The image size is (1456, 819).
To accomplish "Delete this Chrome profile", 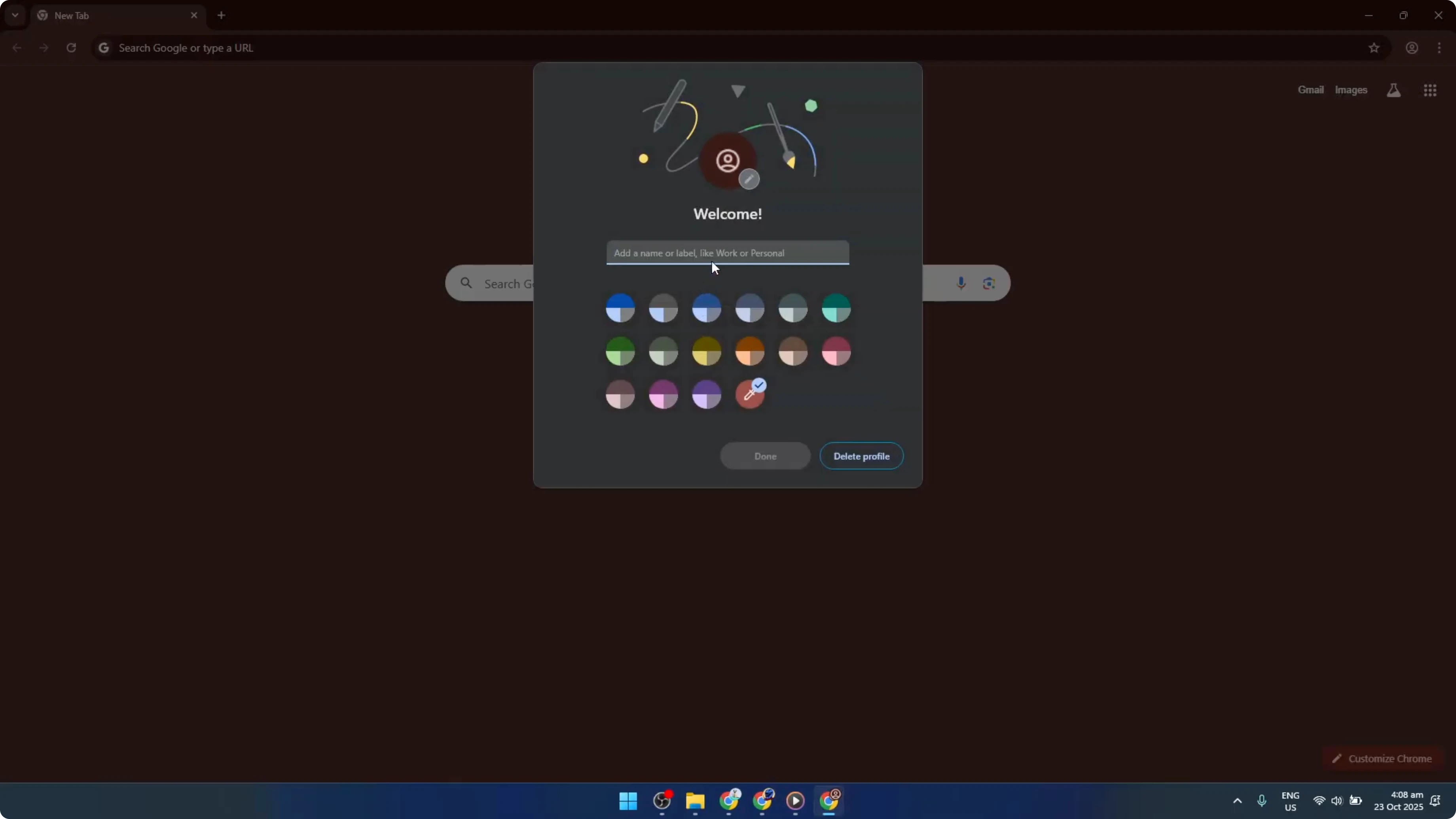I will click(861, 456).
